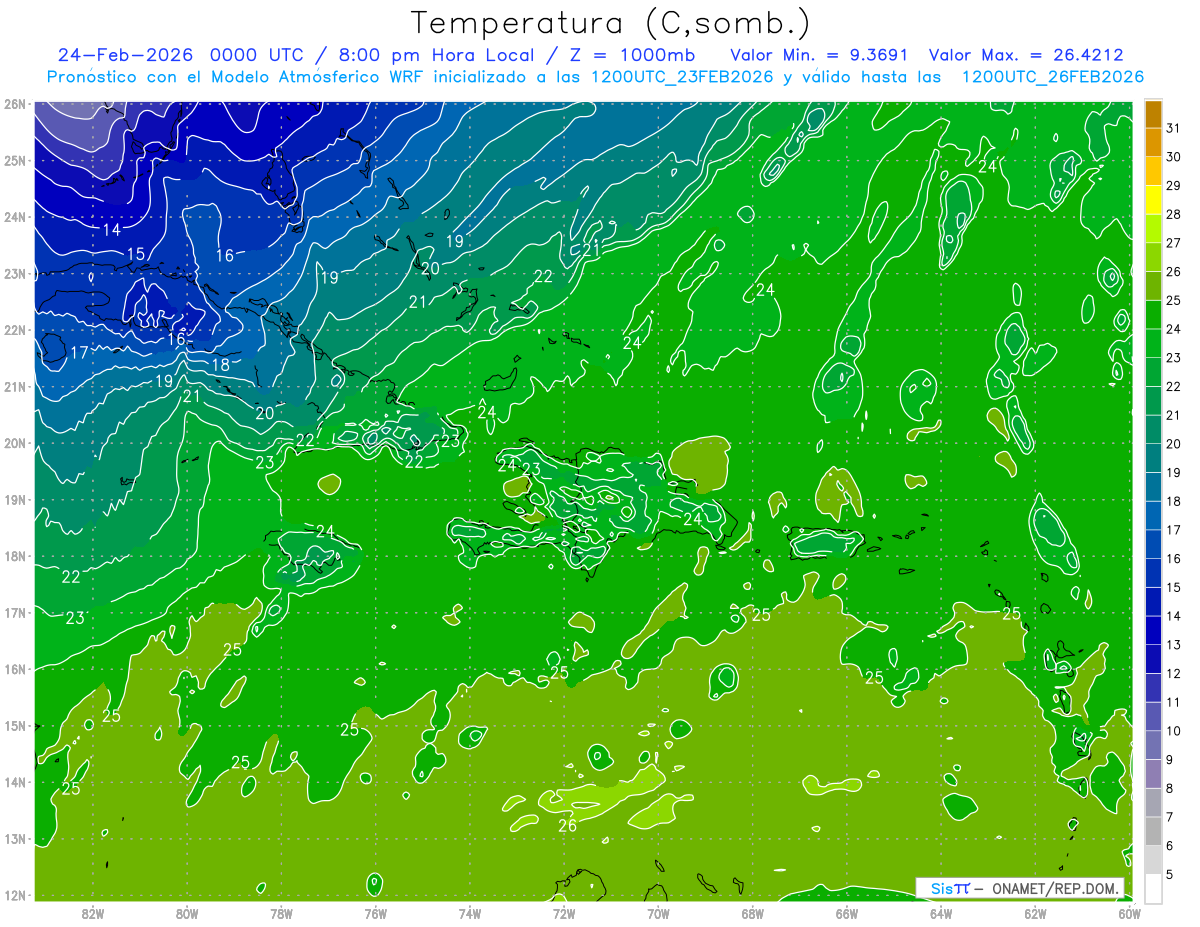Click the 12N latitude axis label
Viewport: 1200px width, 927px height.
14,895
